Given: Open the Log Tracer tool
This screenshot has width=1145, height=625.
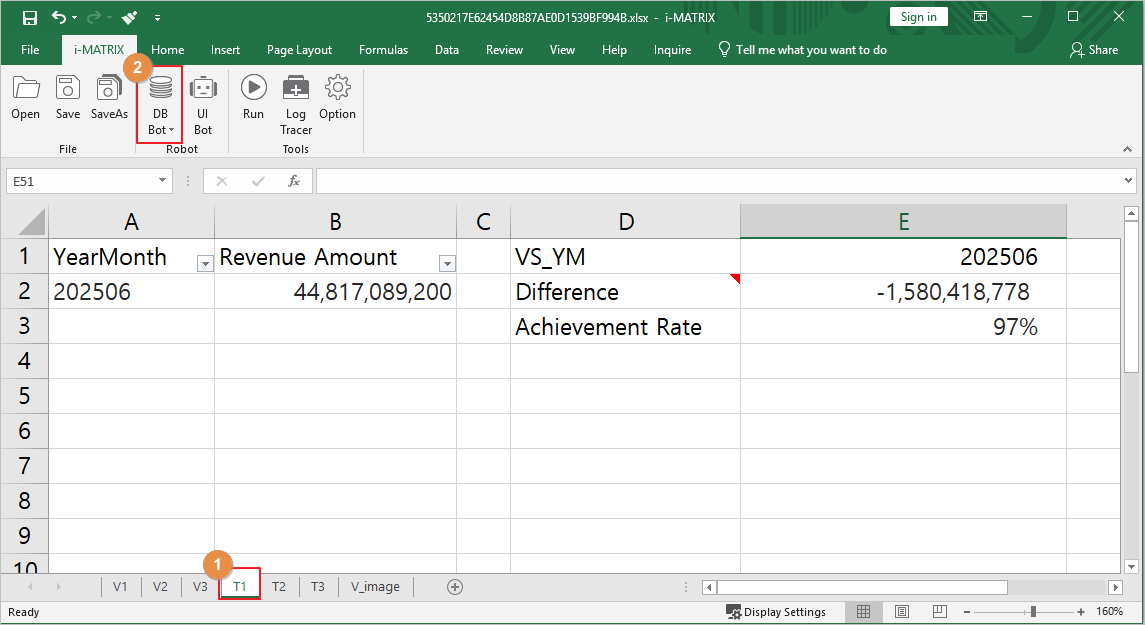Looking at the screenshot, I should coord(295,104).
